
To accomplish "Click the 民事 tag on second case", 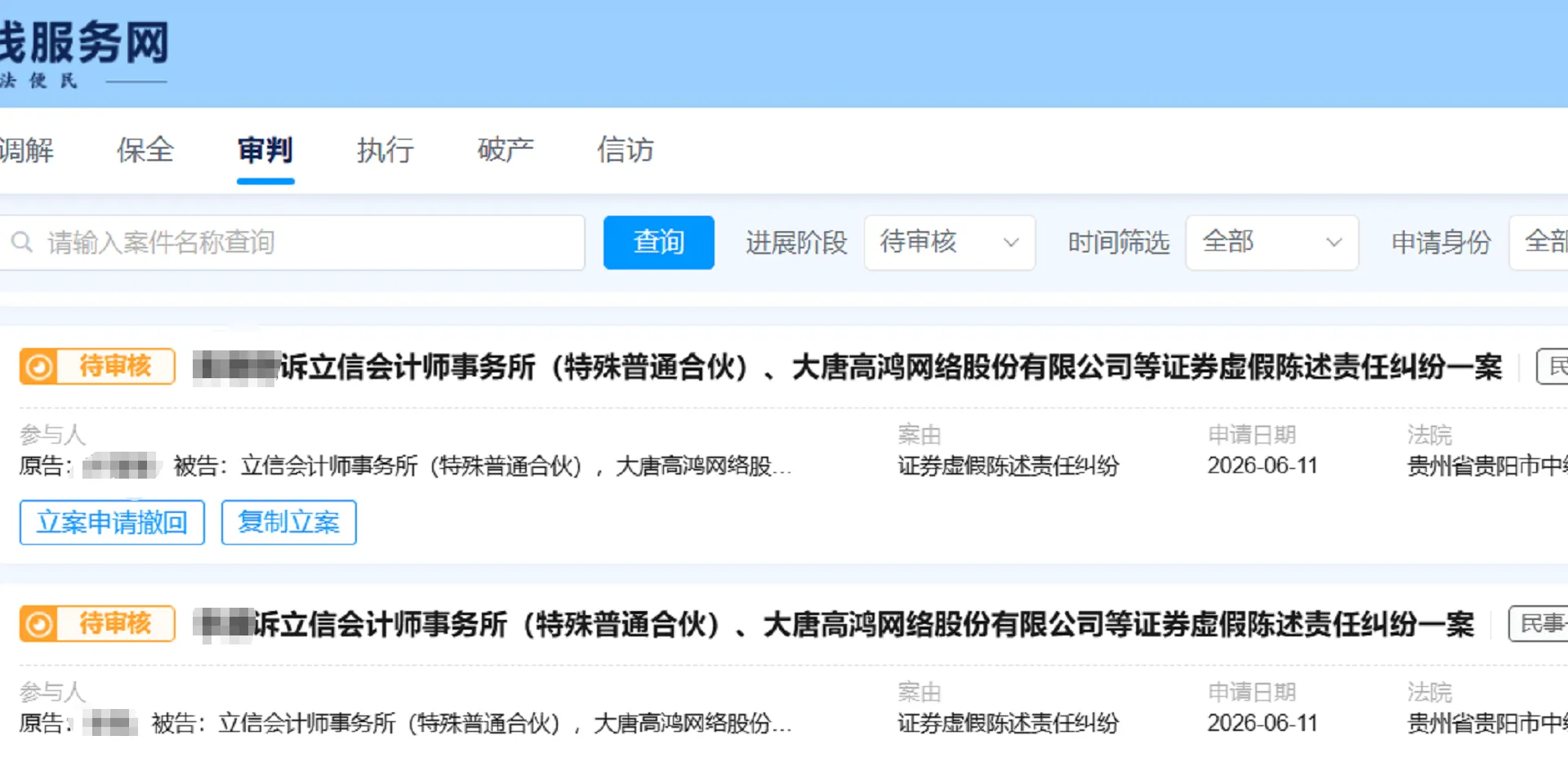I will coord(1539,624).
